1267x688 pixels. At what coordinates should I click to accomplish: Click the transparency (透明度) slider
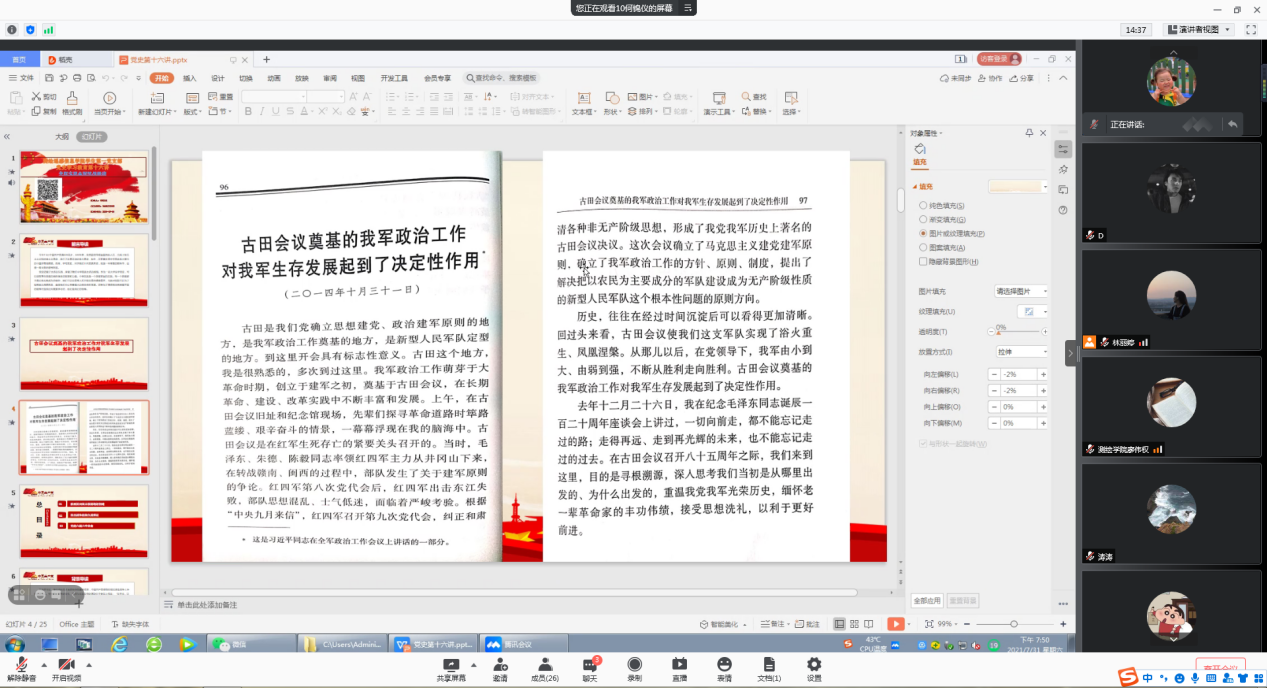coord(1019,331)
